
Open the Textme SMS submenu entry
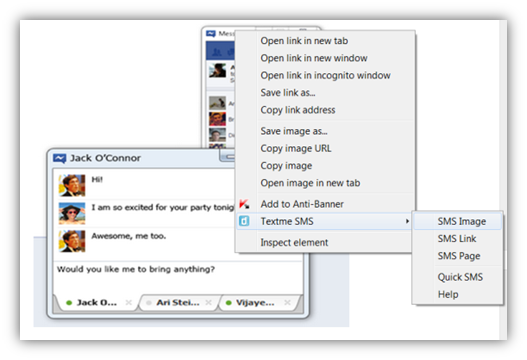(x=325, y=221)
